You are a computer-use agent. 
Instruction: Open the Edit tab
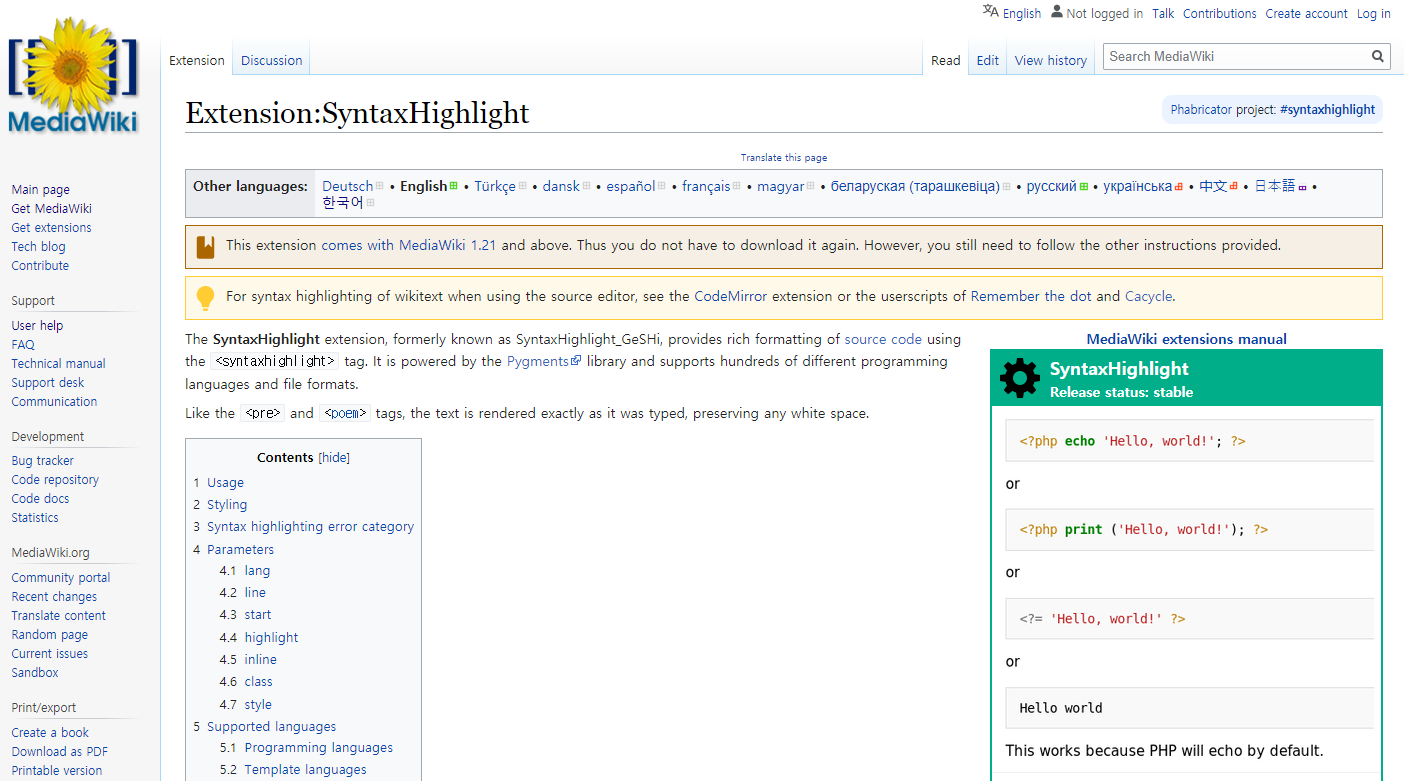[x=988, y=60]
